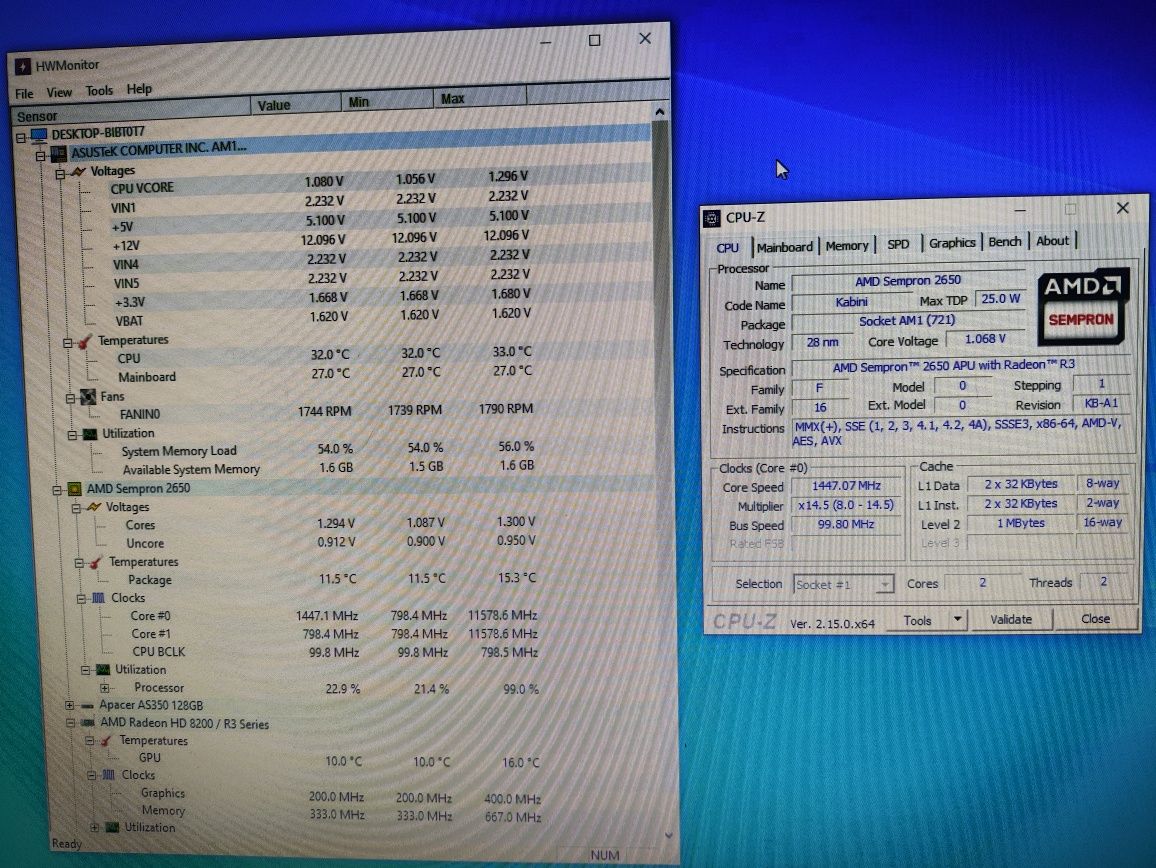The image size is (1156, 868).
Task: Click the Utilization icon under ASUSTeK
Action: (90, 434)
